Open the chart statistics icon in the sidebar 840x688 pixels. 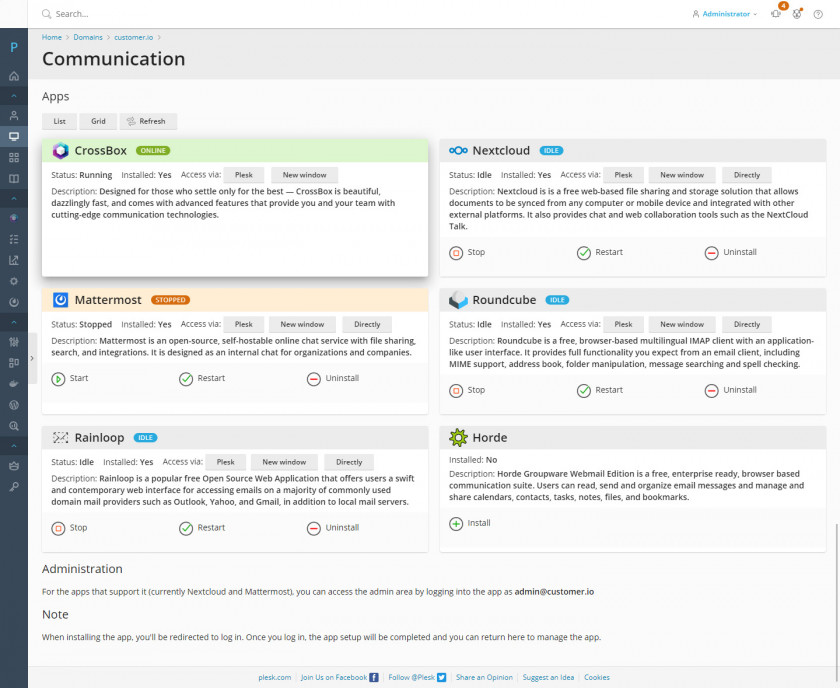click(x=14, y=260)
